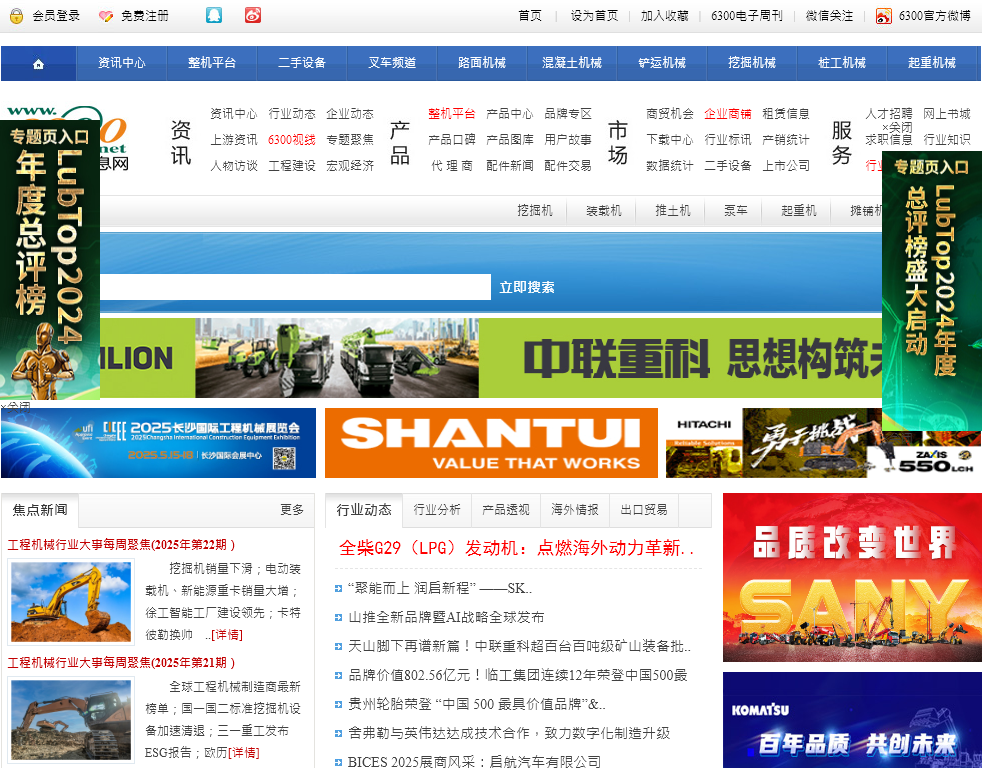Click 设为首页 in top bar
The image size is (982, 768).
pos(594,16)
